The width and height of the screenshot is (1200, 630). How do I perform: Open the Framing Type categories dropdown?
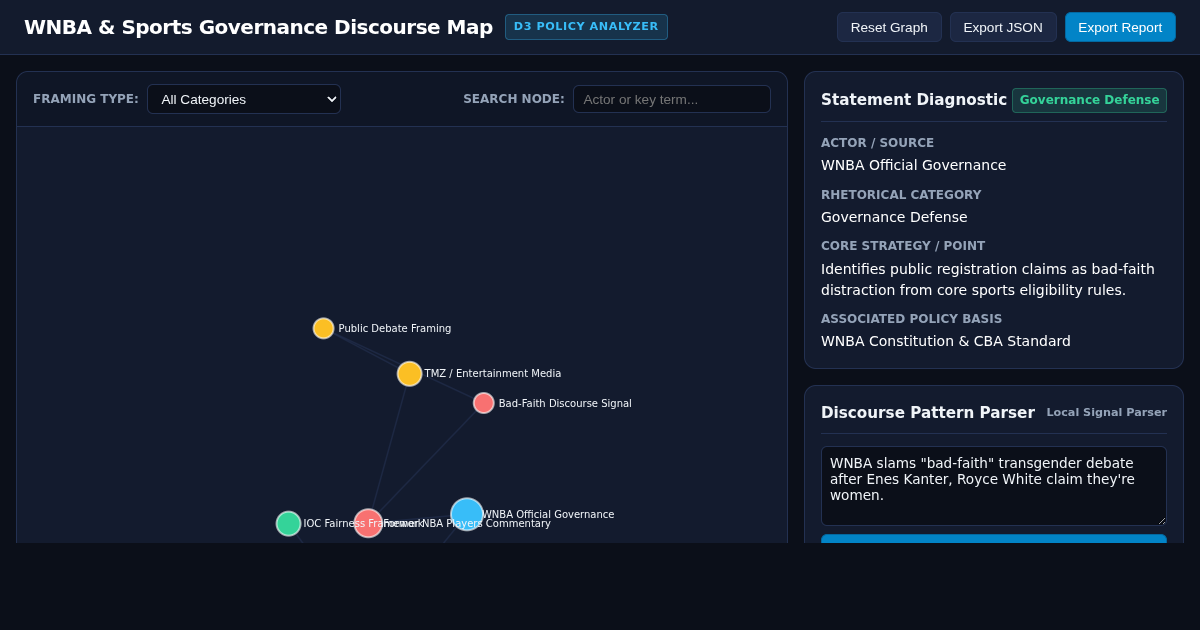(244, 99)
